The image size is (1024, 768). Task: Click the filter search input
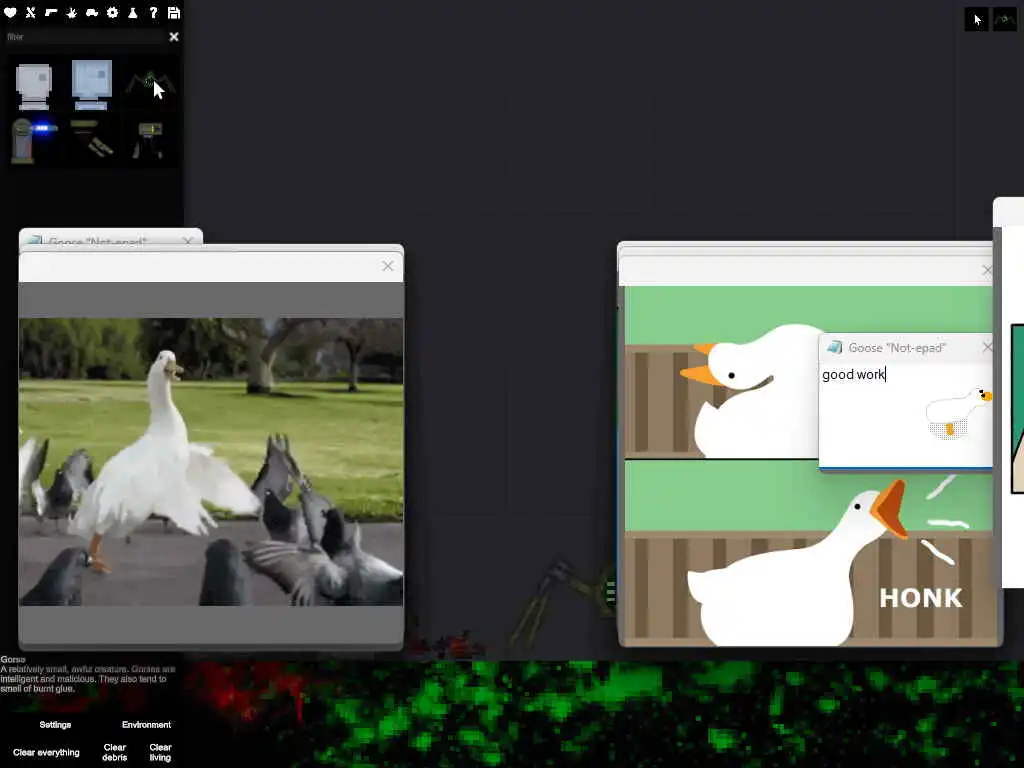tap(85, 37)
